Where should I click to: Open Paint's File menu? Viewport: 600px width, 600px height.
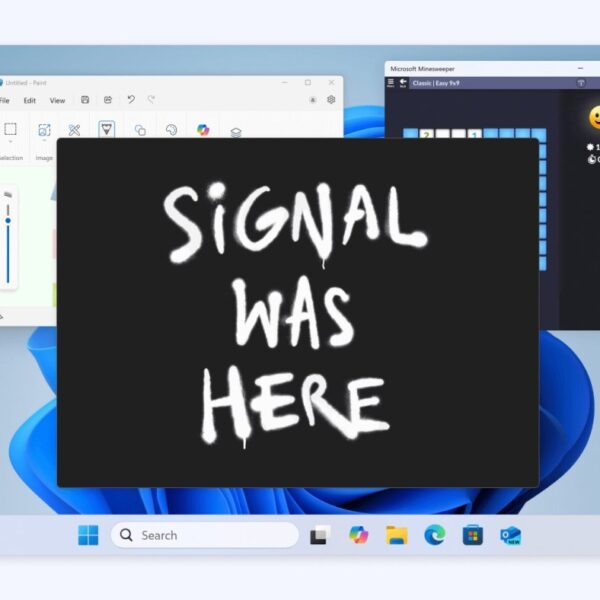[x=5, y=101]
